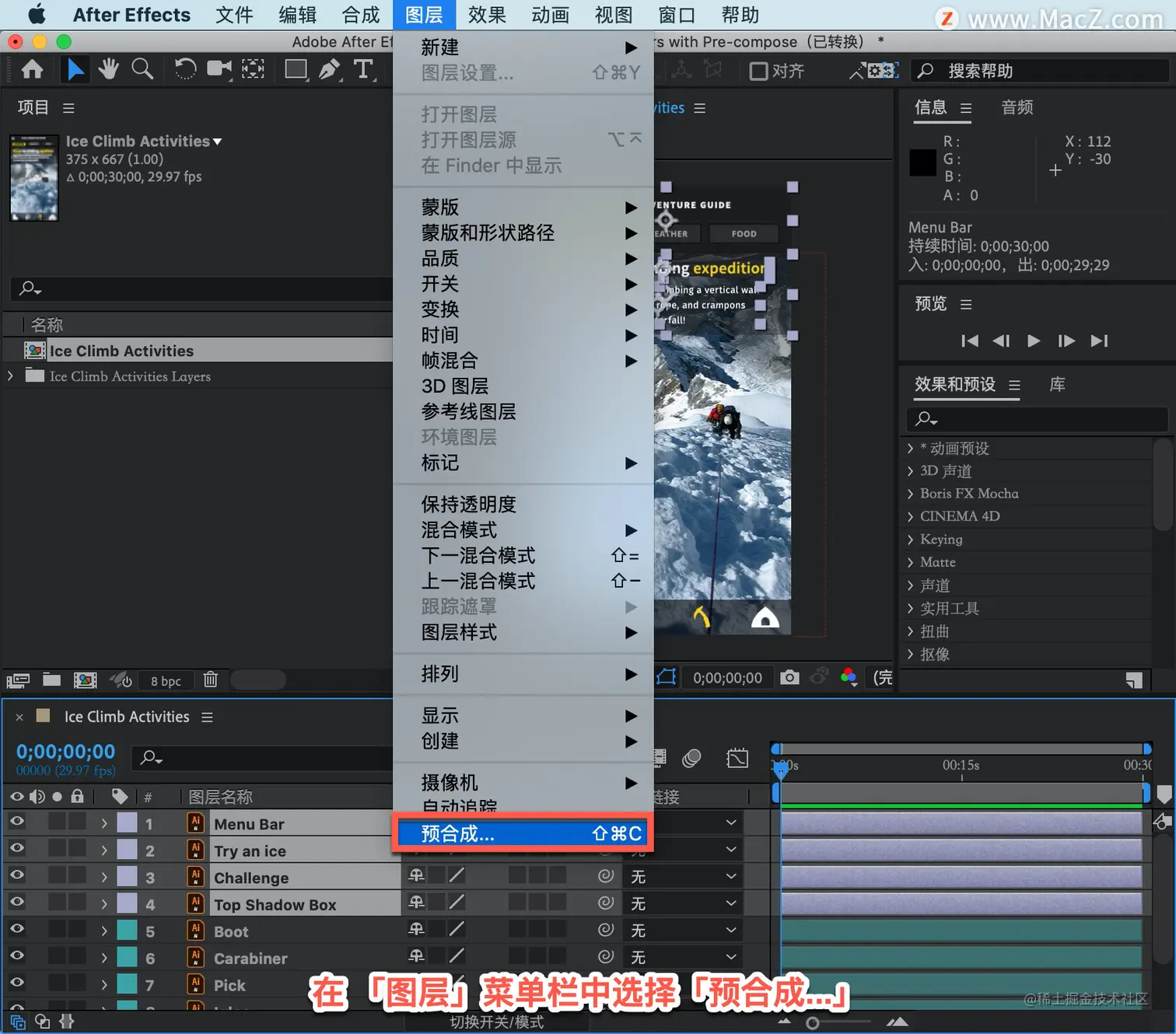Take a snapshot with the camera icon
The width and height of the screenshot is (1176, 1034).
[x=789, y=677]
